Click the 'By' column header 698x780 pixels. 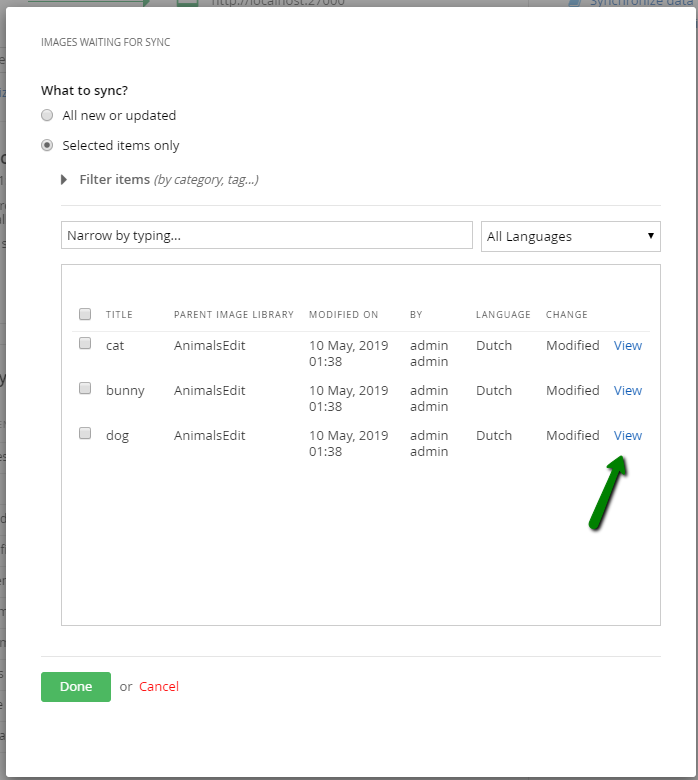[x=416, y=314]
